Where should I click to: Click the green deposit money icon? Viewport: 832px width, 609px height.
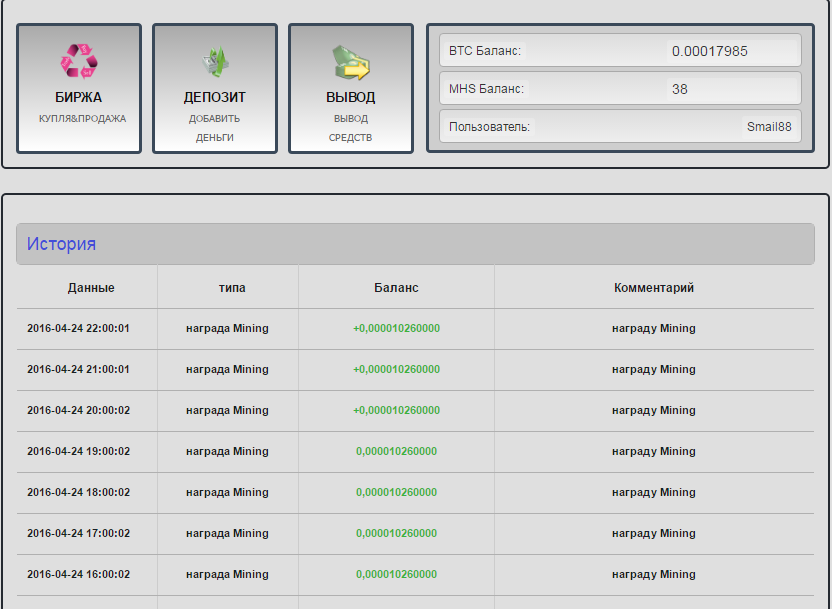[x=214, y=62]
